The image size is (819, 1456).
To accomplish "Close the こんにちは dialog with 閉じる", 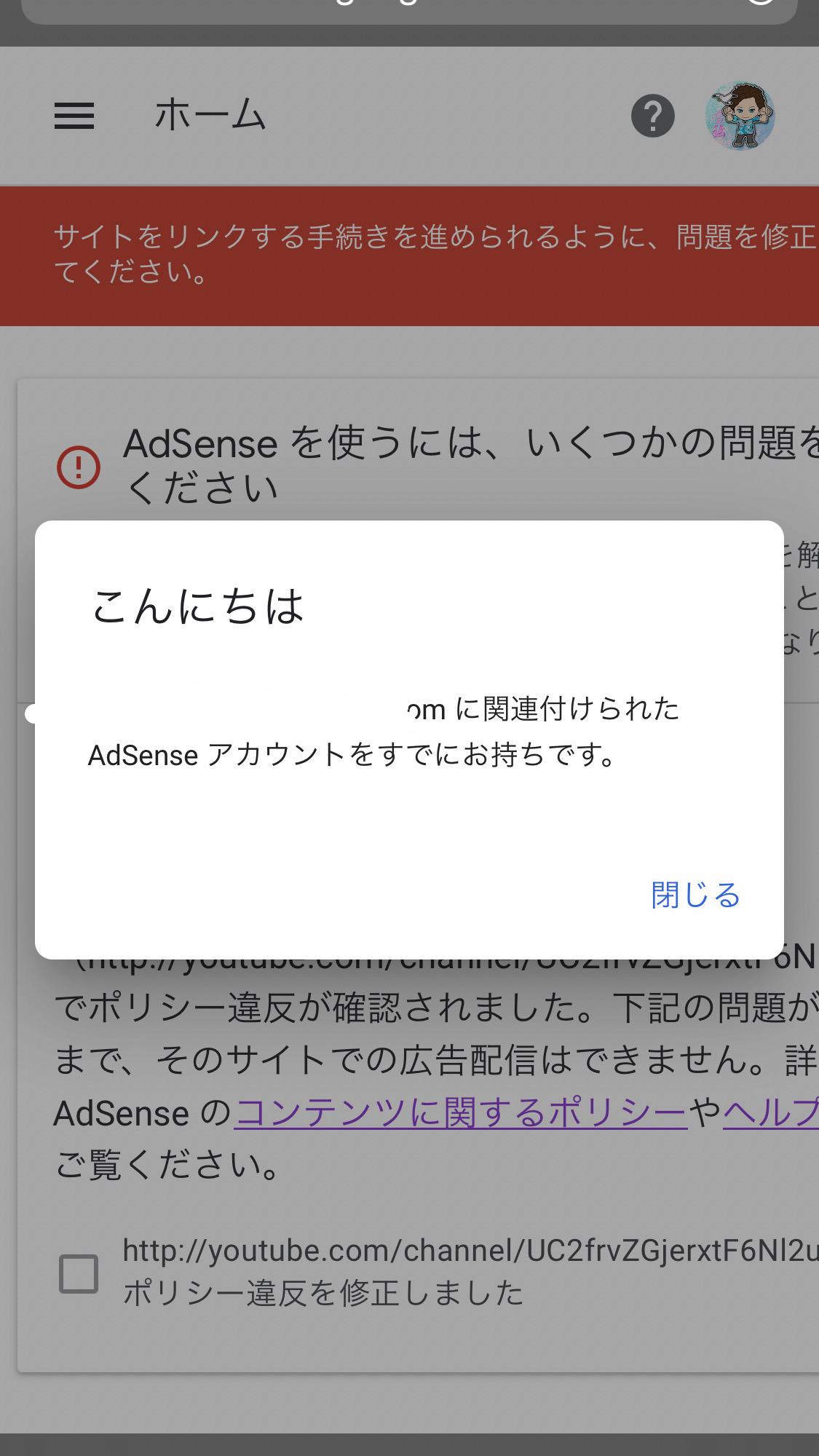I will [695, 895].
